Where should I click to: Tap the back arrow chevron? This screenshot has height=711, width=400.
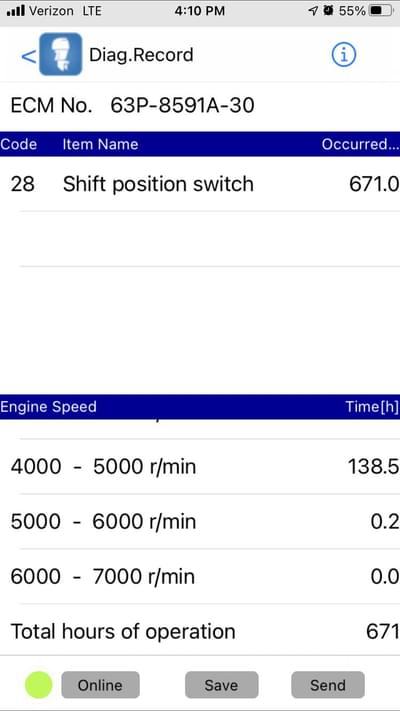(28, 57)
